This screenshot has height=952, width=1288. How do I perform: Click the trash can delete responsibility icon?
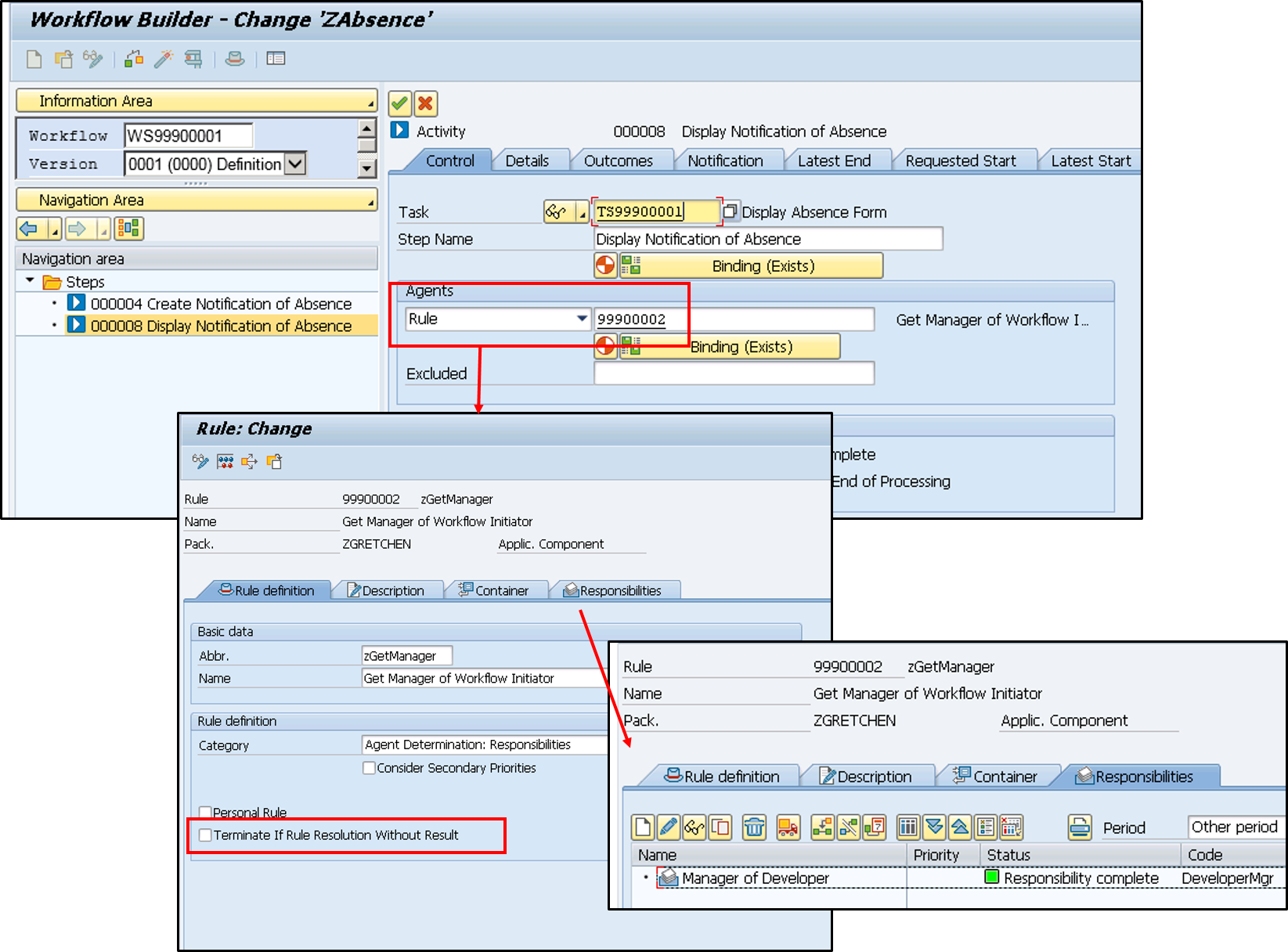click(754, 827)
